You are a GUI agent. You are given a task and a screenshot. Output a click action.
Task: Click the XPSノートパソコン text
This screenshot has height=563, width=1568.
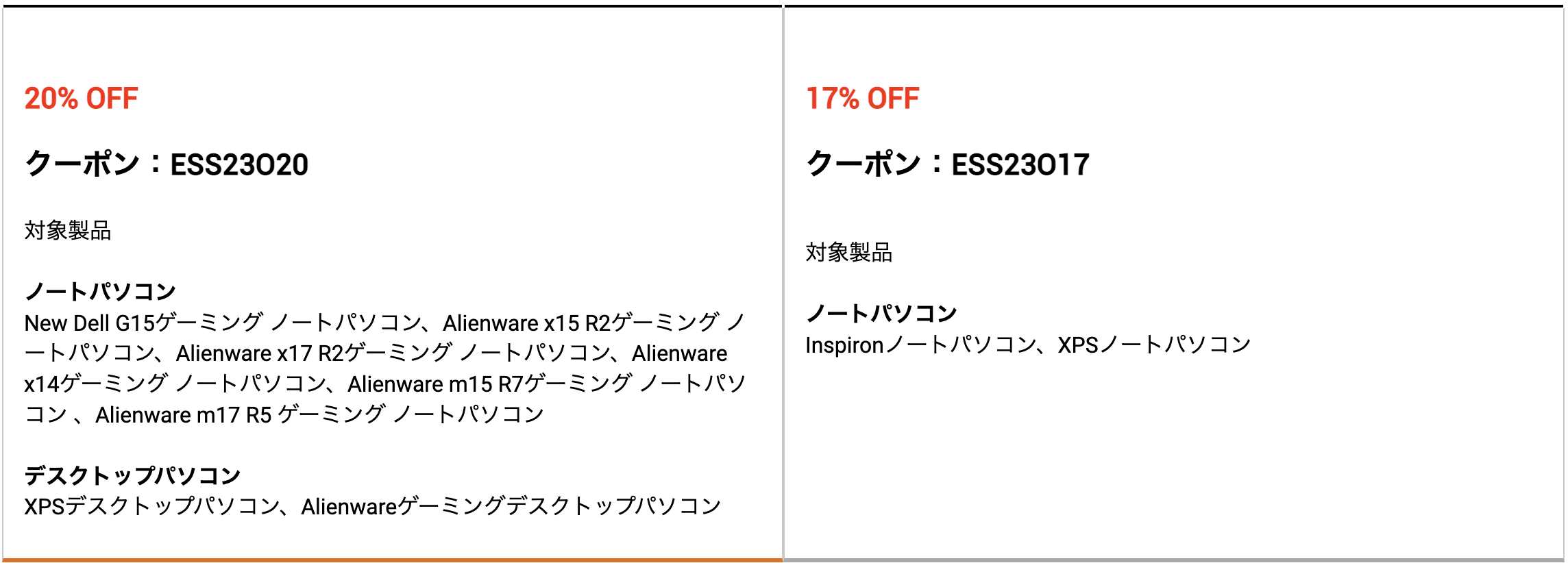click(x=1155, y=345)
